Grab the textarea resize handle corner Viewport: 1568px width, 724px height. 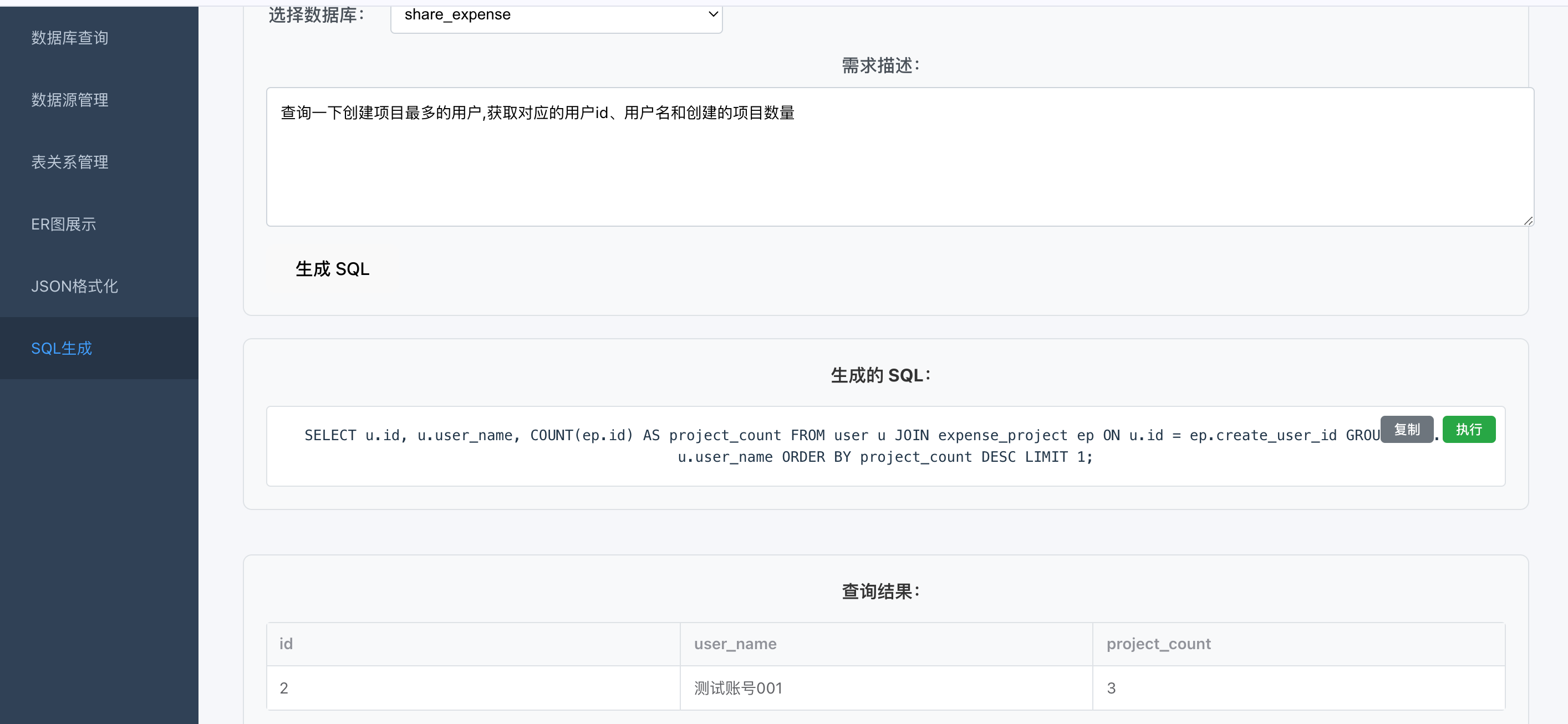[1528, 221]
